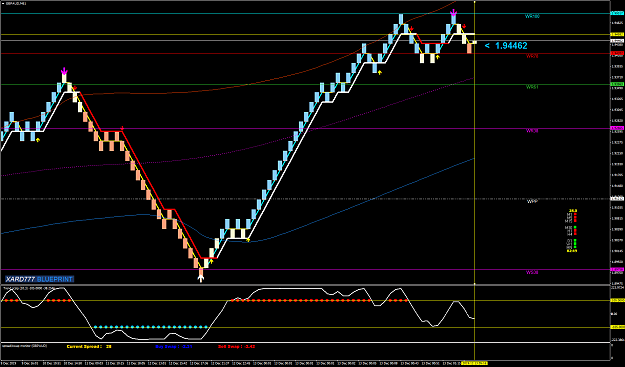Click the red pivot level label
Viewport: 625px width, 367px height.
pyautogui.click(x=532, y=56)
